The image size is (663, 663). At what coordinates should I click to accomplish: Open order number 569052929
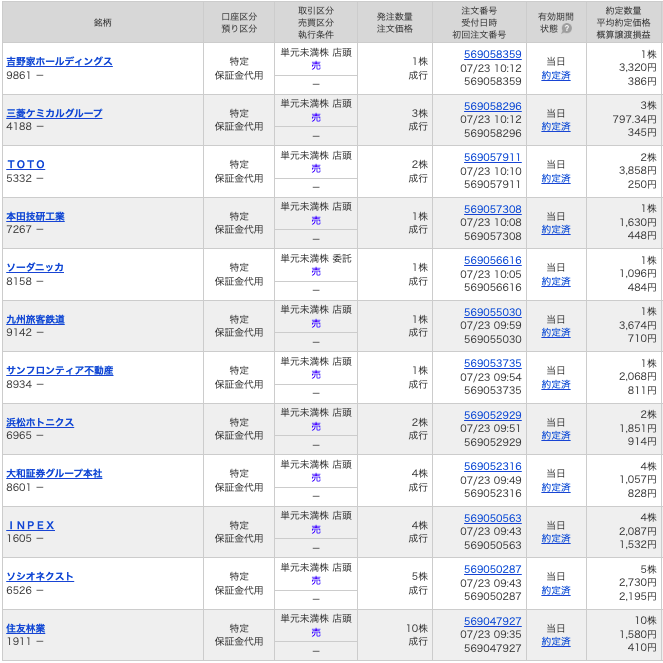pyautogui.click(x=493, y=415)
